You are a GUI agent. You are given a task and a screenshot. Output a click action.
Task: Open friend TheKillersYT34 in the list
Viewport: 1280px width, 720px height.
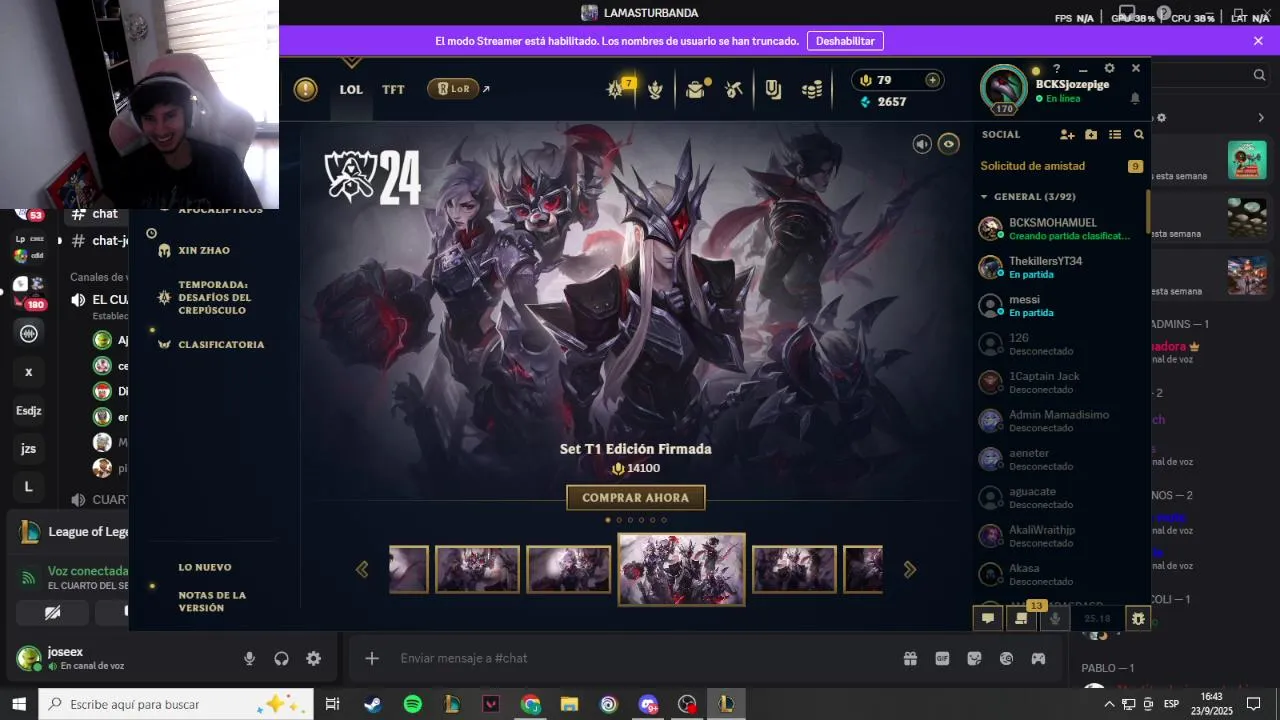tap(1060, 267)
